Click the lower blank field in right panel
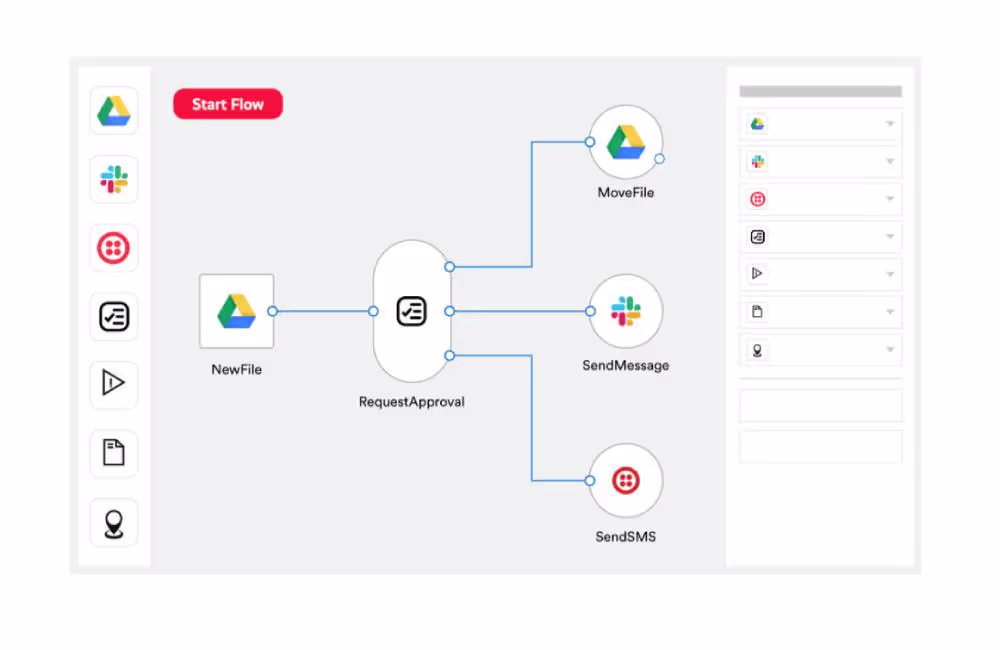Viewport: 1000px width, 650px height. click(821, 447)
